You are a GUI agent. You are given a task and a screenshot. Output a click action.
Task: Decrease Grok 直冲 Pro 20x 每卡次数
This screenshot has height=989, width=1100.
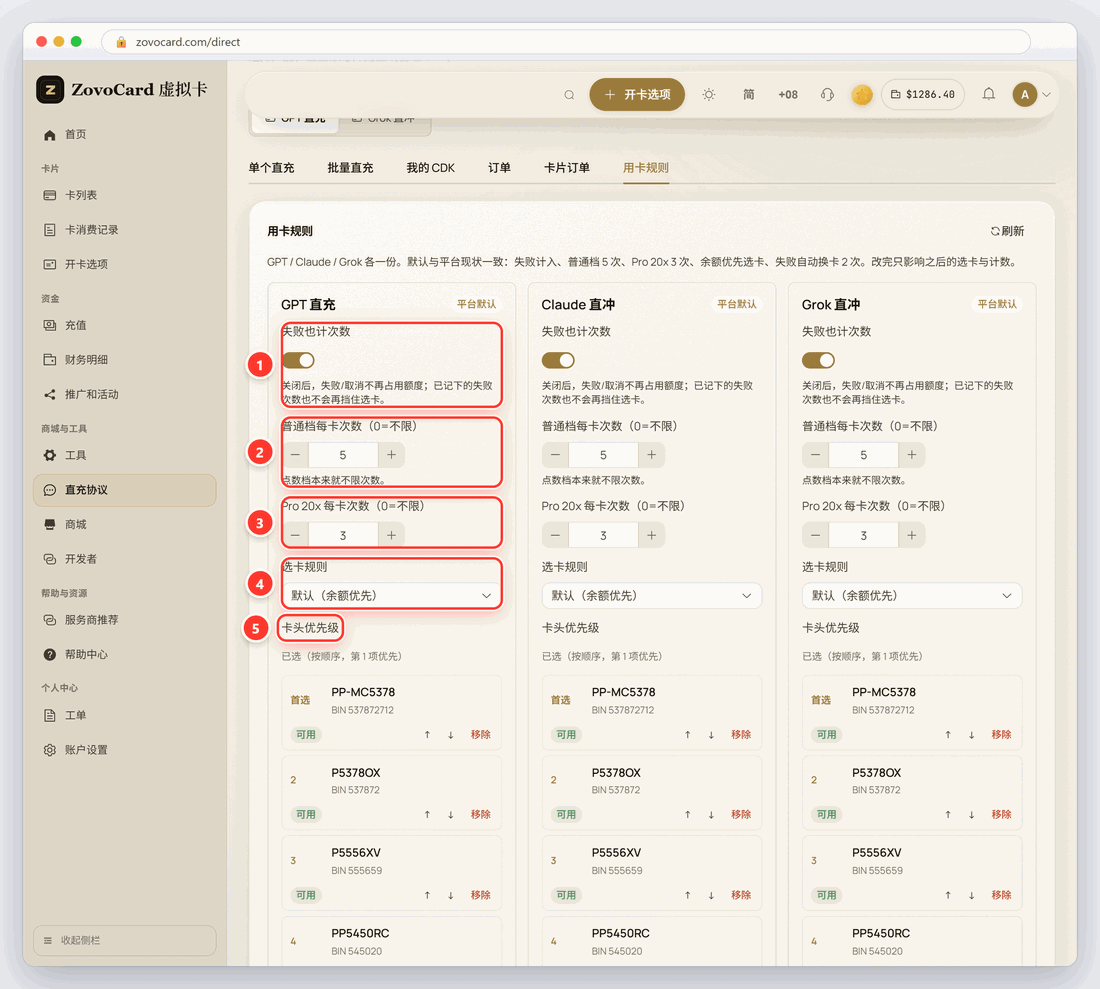815,536
